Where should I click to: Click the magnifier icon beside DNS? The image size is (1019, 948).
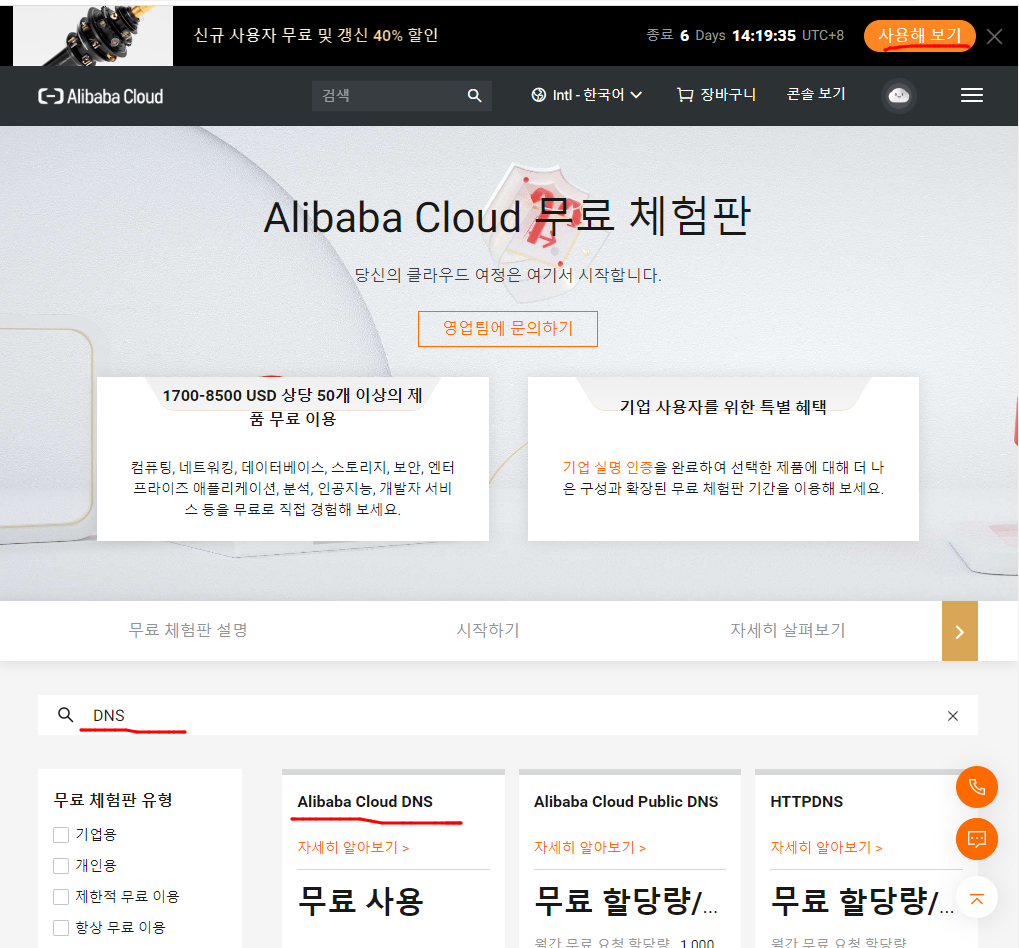66,715
